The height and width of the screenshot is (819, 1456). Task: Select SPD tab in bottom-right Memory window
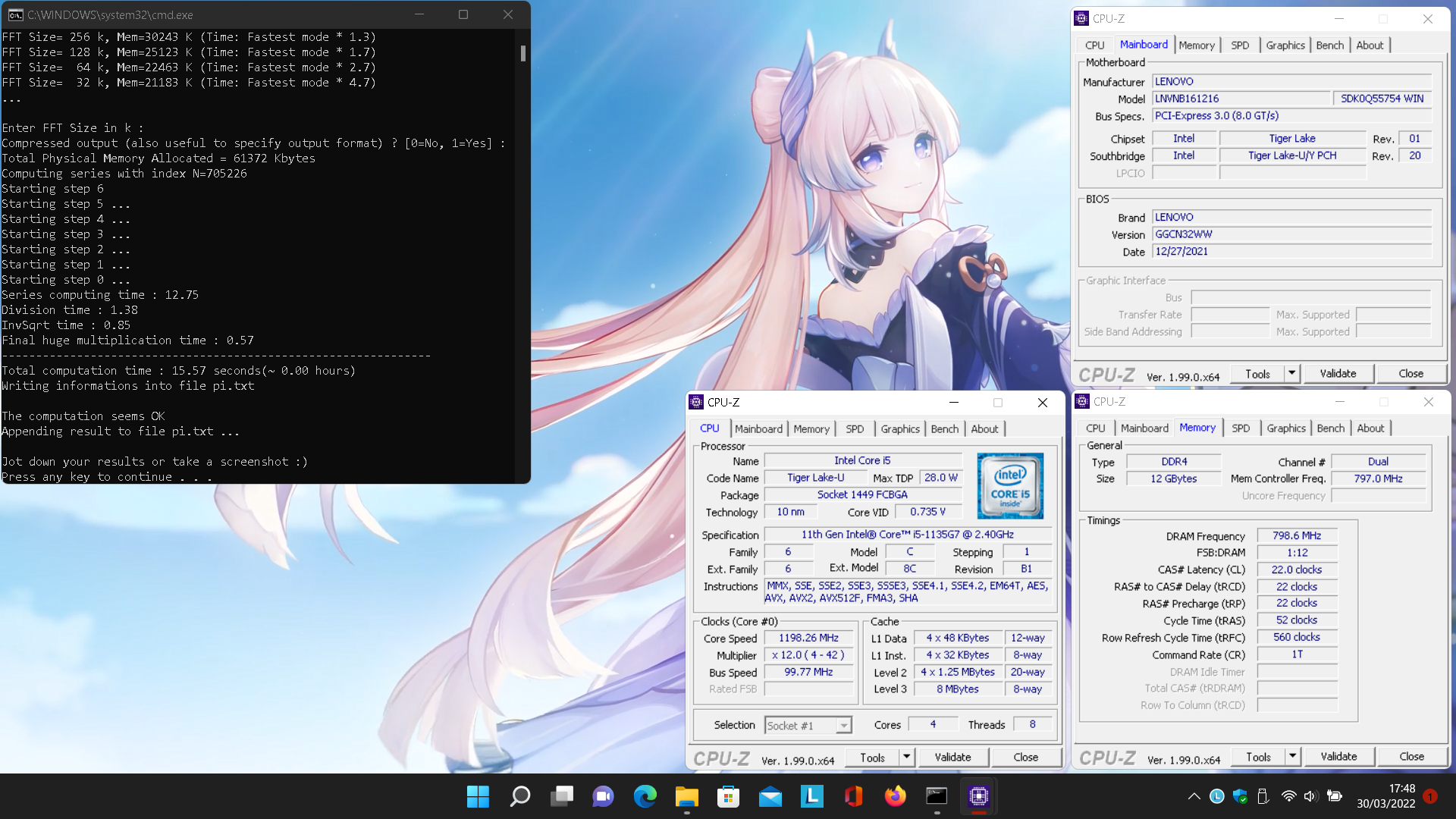pyautogui.click(x=1241, y=428)
